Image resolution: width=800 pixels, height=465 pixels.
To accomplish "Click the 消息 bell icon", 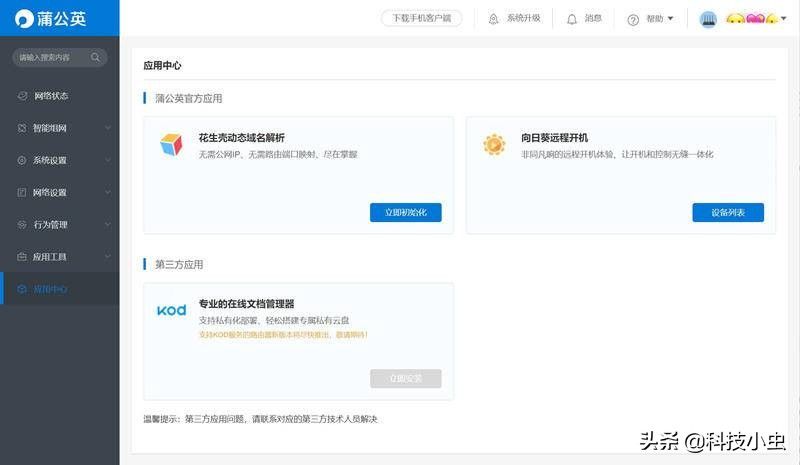I will click(572, 19).
